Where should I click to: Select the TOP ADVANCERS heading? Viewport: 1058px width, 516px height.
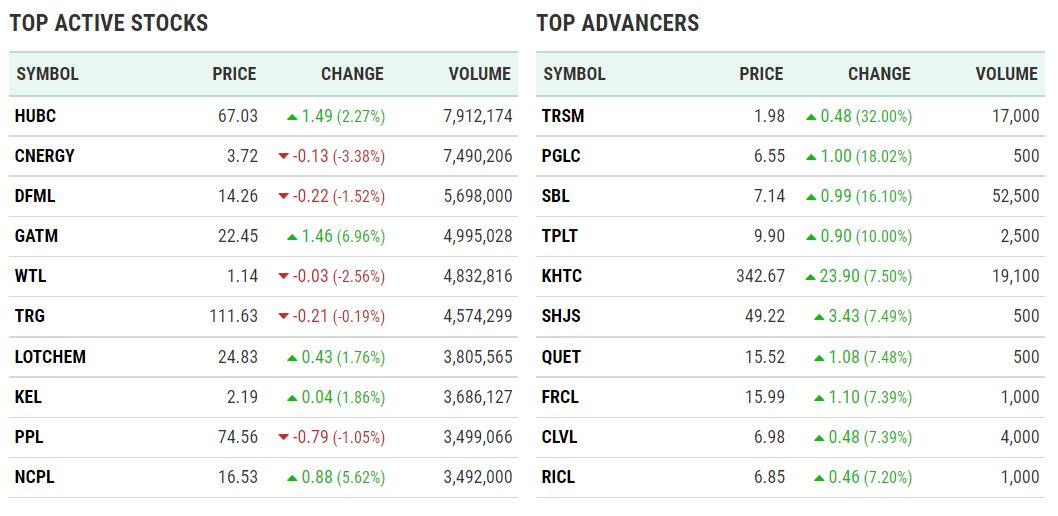click(x=618, y=23)
